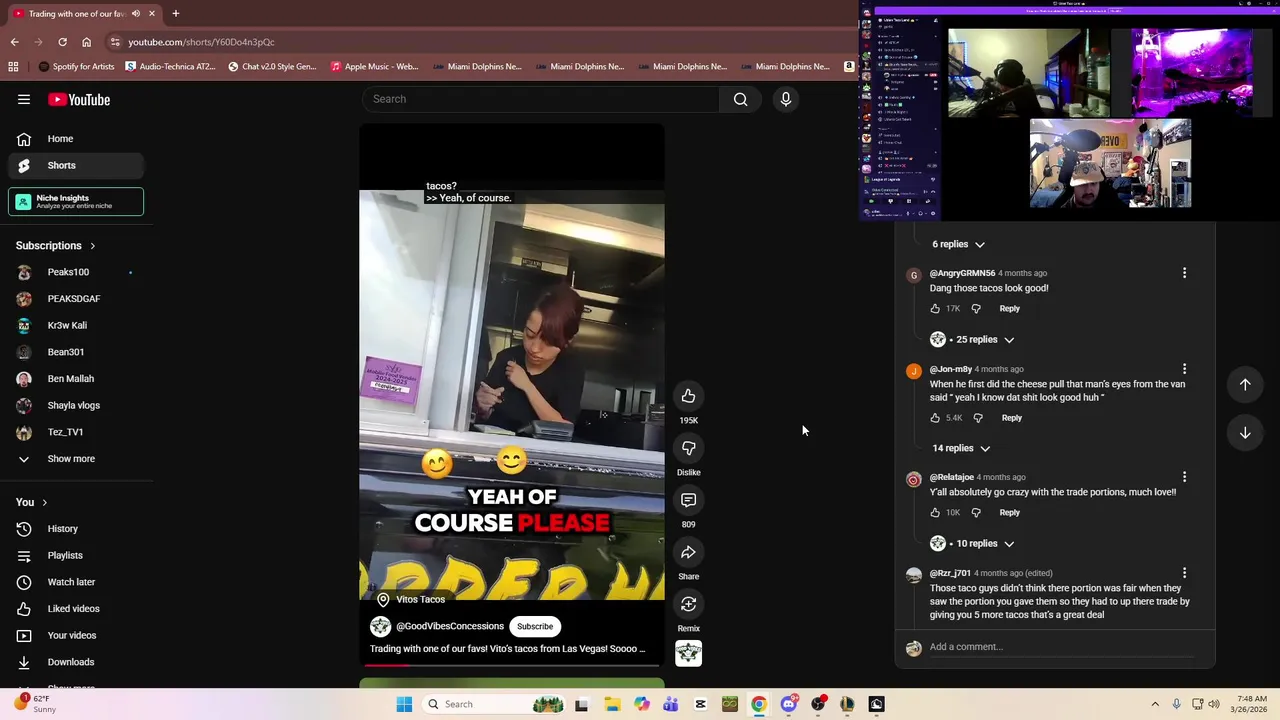
Task: Open the Vitos Tacos location tag
Action: tap(411, 599)
